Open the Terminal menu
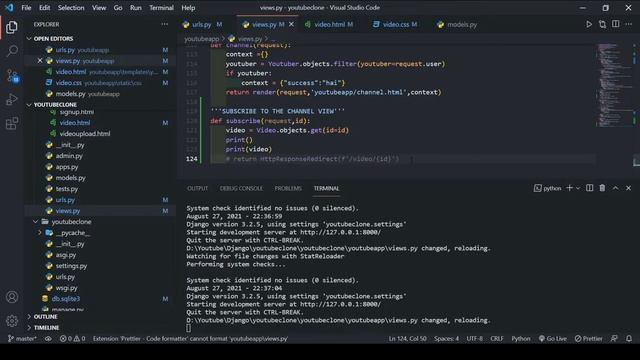Viewport: 640px width, 360px height. pos(161,8)
